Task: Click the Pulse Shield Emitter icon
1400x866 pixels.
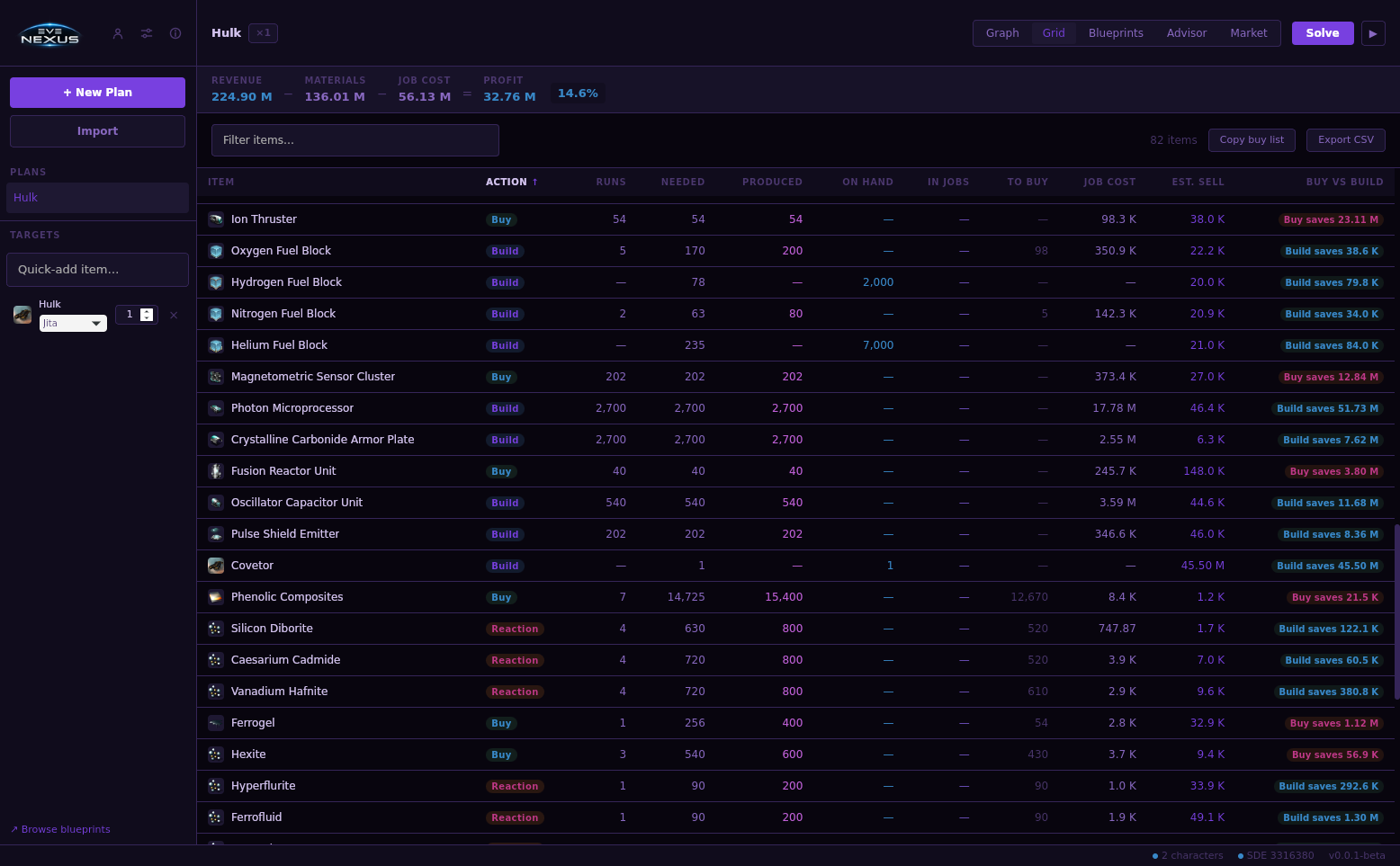Action: point(216,534)
